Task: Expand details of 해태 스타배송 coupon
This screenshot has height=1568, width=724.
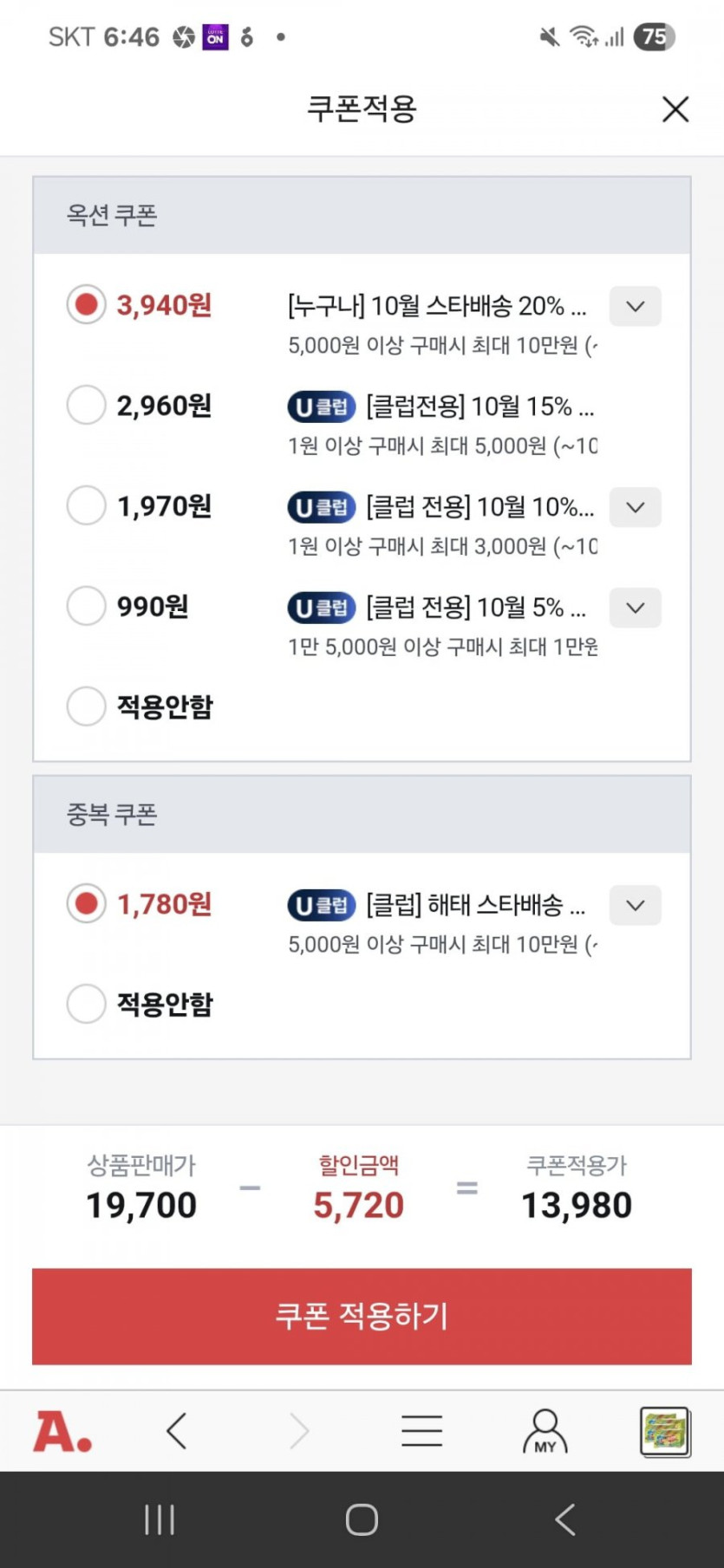Action: tap(635, 906)
